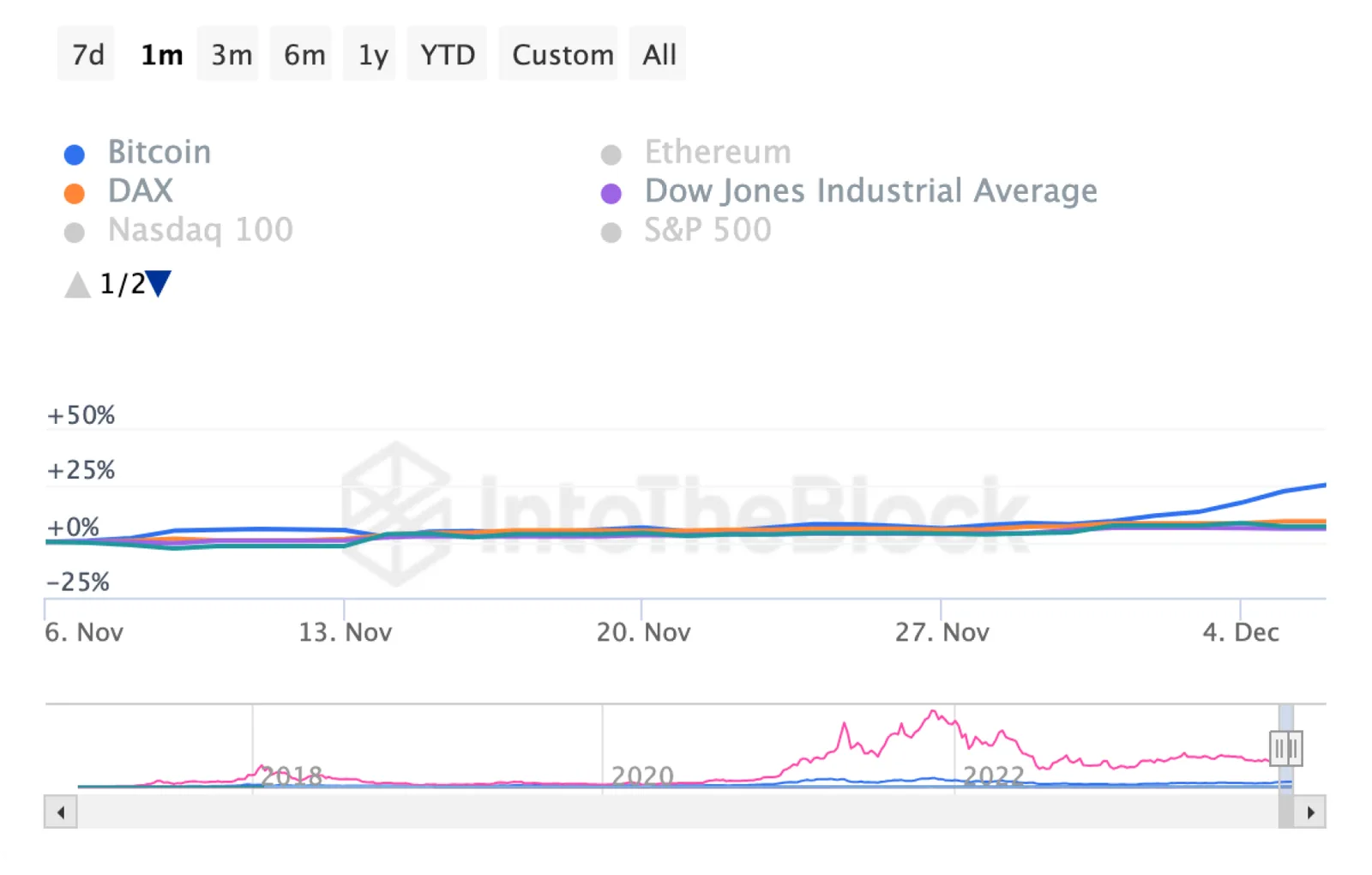Click the navigator scrollbar track

(x=677, y=812)
